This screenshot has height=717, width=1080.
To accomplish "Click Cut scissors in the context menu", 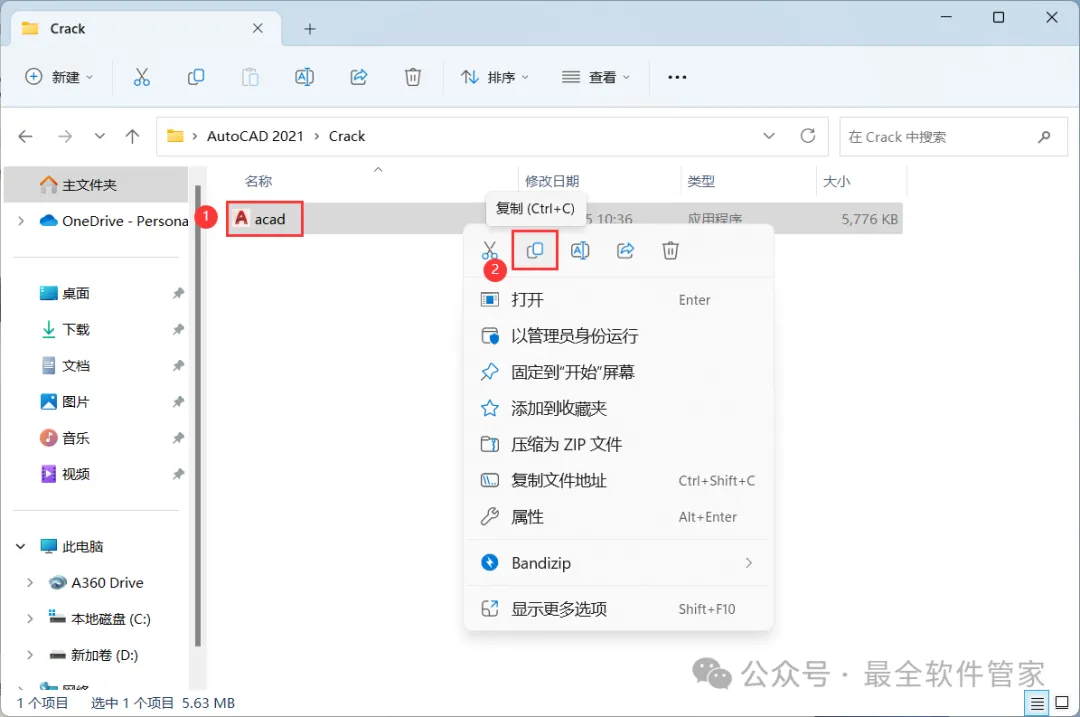I will [x=489, y=251].
